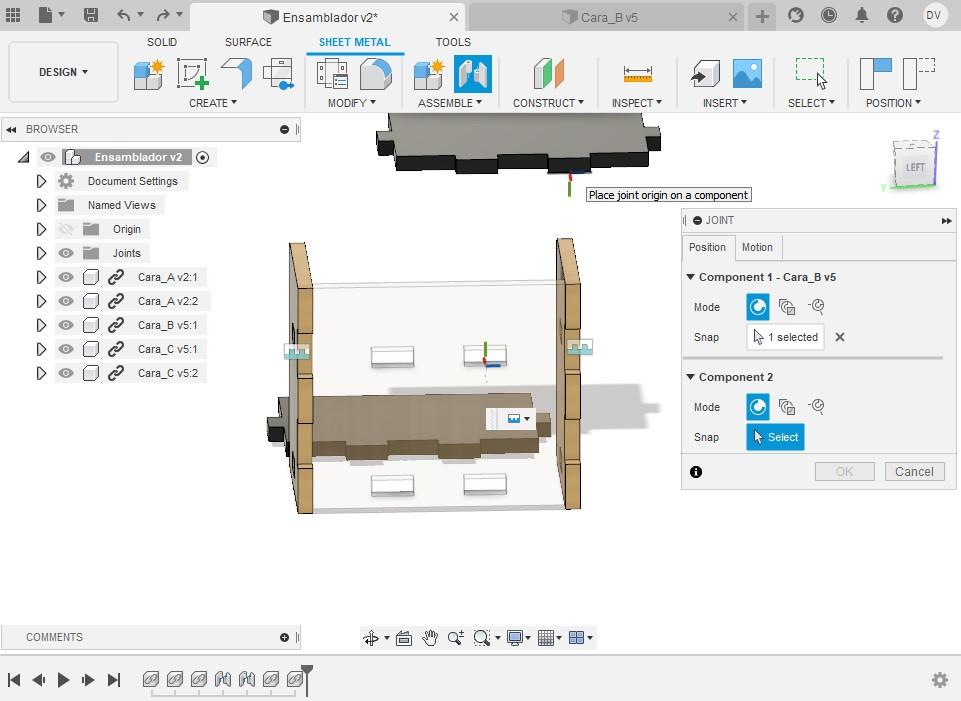Hide the Joints folder
This screenshot has width=961, height=701.
66,253
